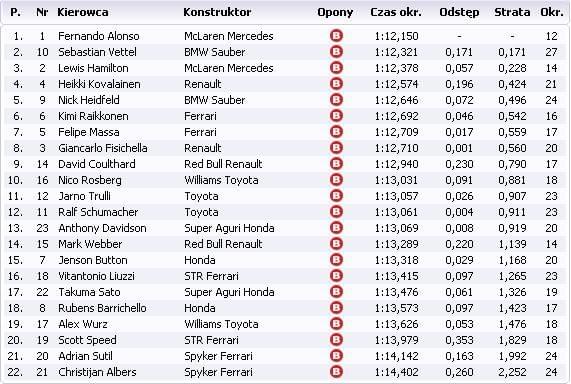The height and width of the screenshot is (384, 571).
Task: Click the tyre icon in Christijan Albers' row
Action: [336, 372]
